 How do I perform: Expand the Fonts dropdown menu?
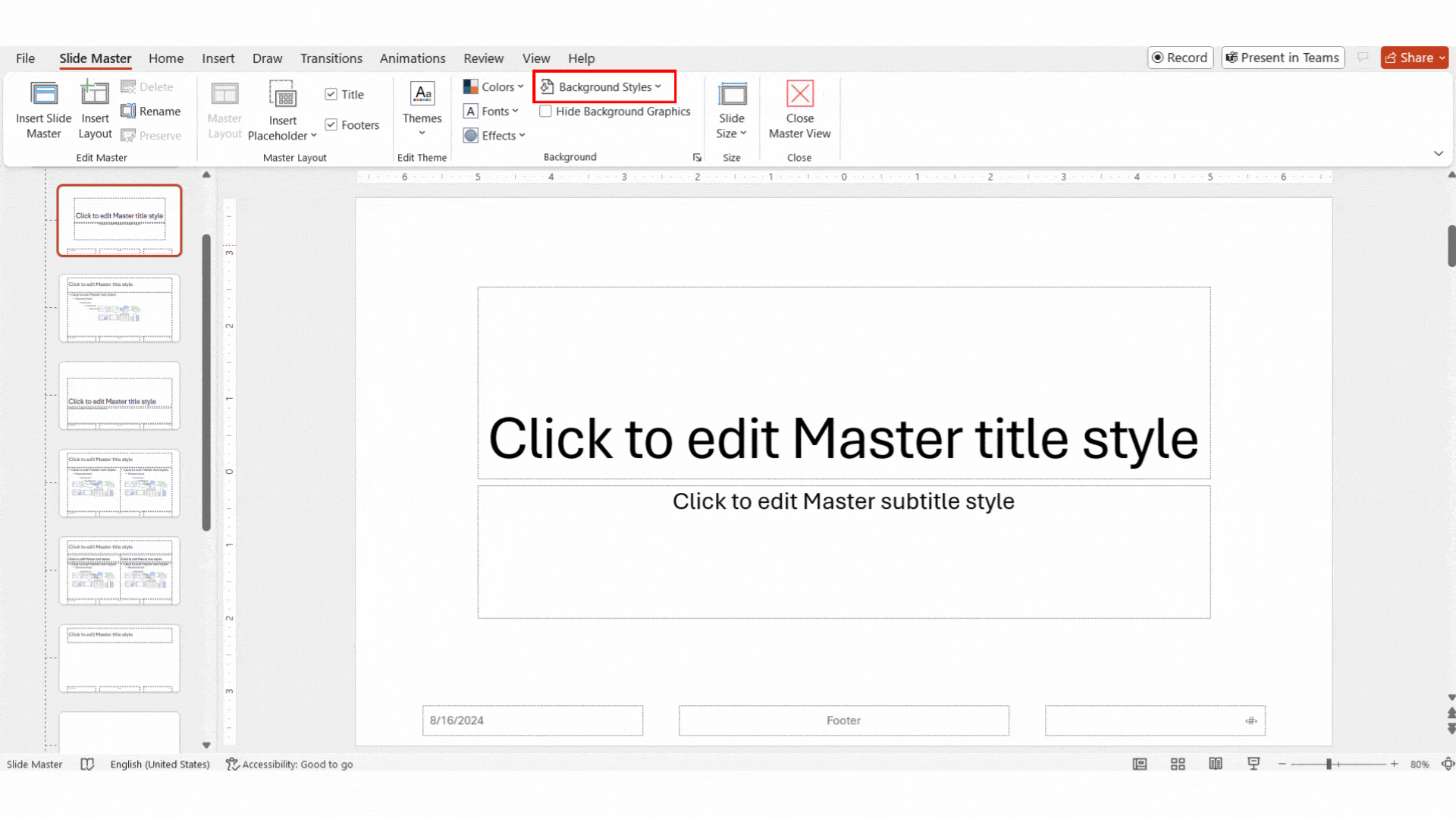[492, 111]
